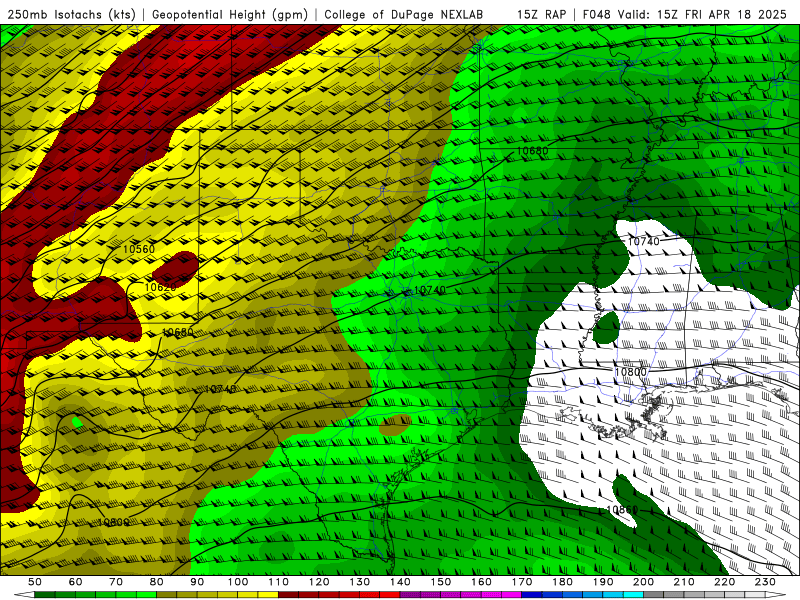Click the 10740 label inside the white region

tap(643, 241)
